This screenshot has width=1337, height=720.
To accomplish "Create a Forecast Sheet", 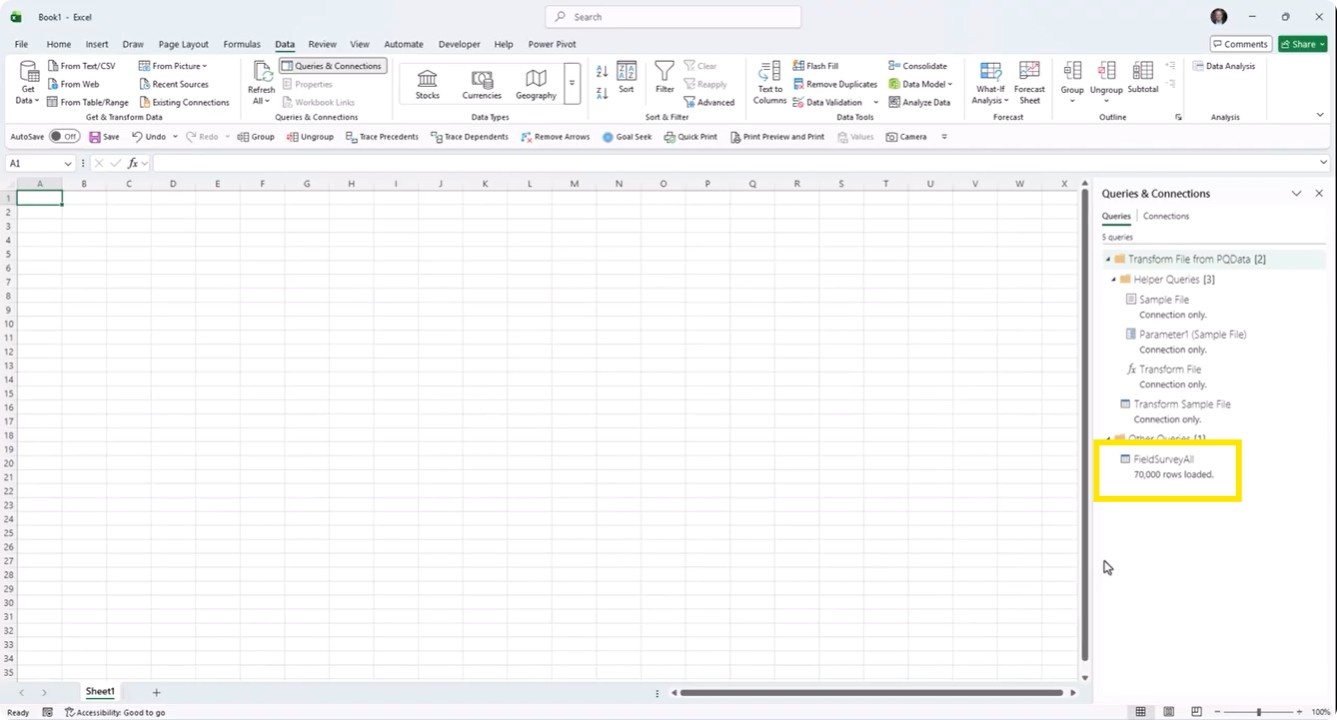I will coord(1029,83).
